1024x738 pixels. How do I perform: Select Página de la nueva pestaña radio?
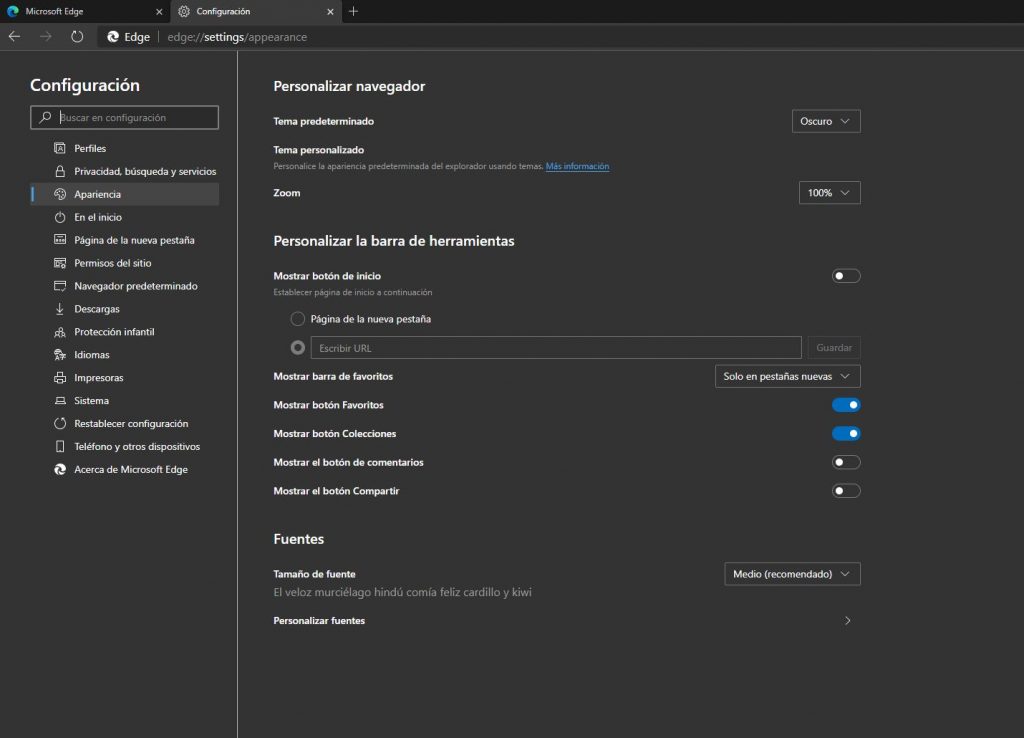click(x=297, y=319)
